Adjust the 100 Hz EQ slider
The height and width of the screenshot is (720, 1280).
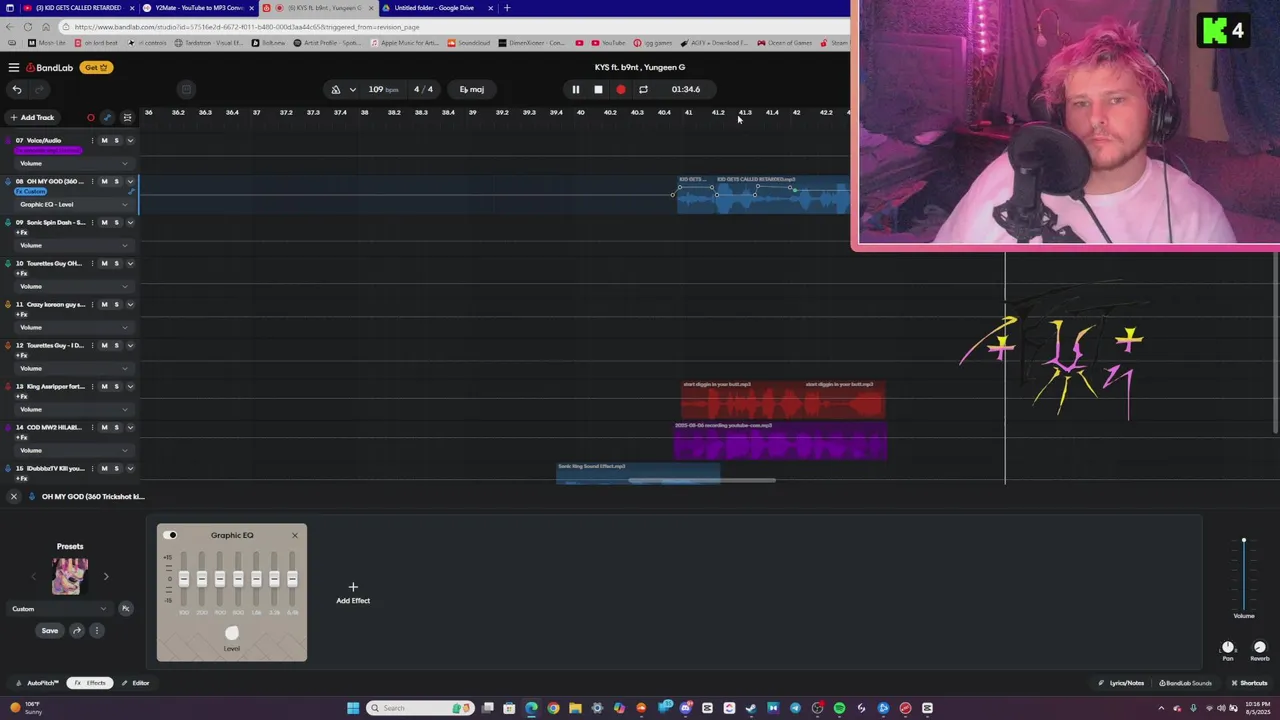pos(184,579)
